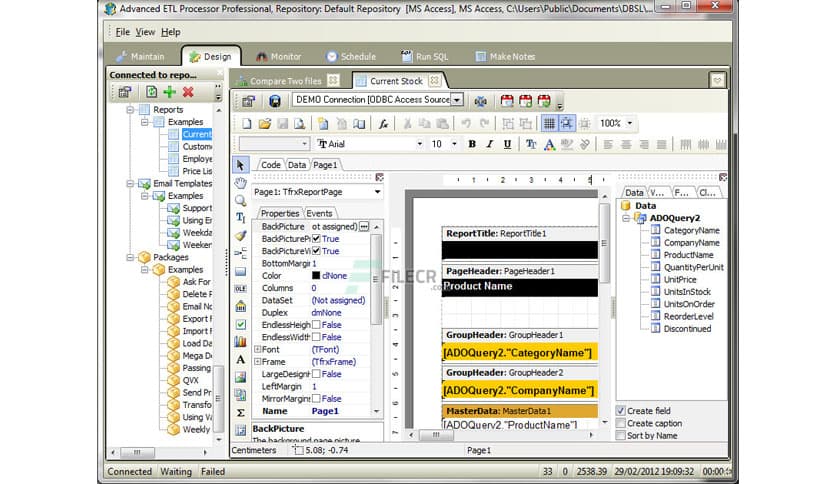Click the black Color property swatch

click(316, 276)
